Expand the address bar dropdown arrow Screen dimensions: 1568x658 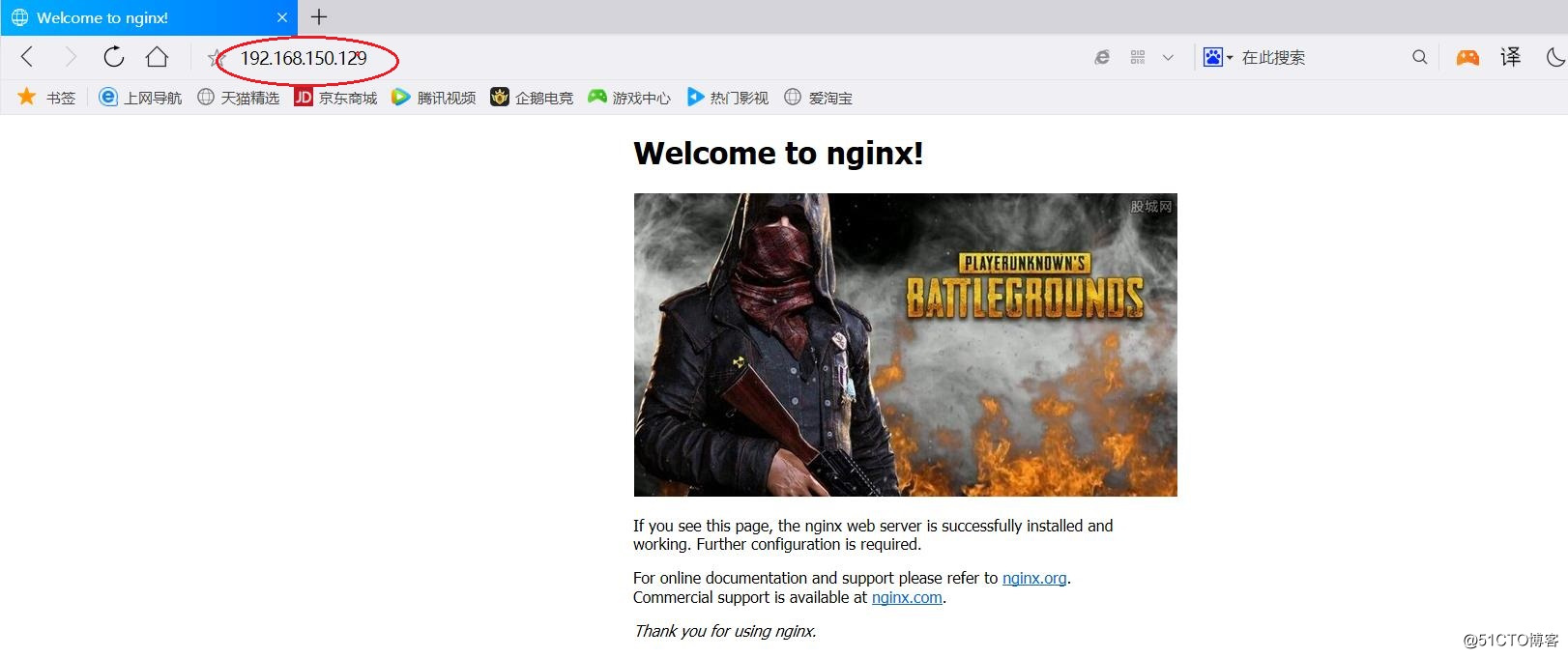(x=1168, y=57)
